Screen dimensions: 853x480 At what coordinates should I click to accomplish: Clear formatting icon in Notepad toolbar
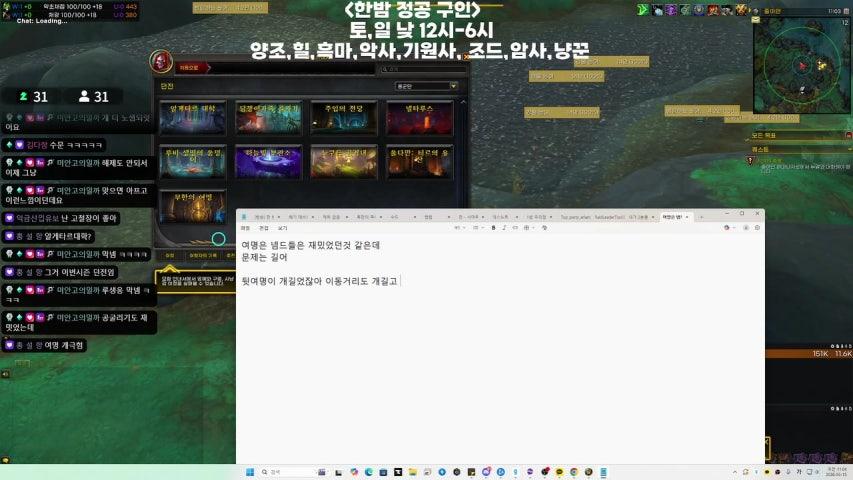(x=544, y=228)
